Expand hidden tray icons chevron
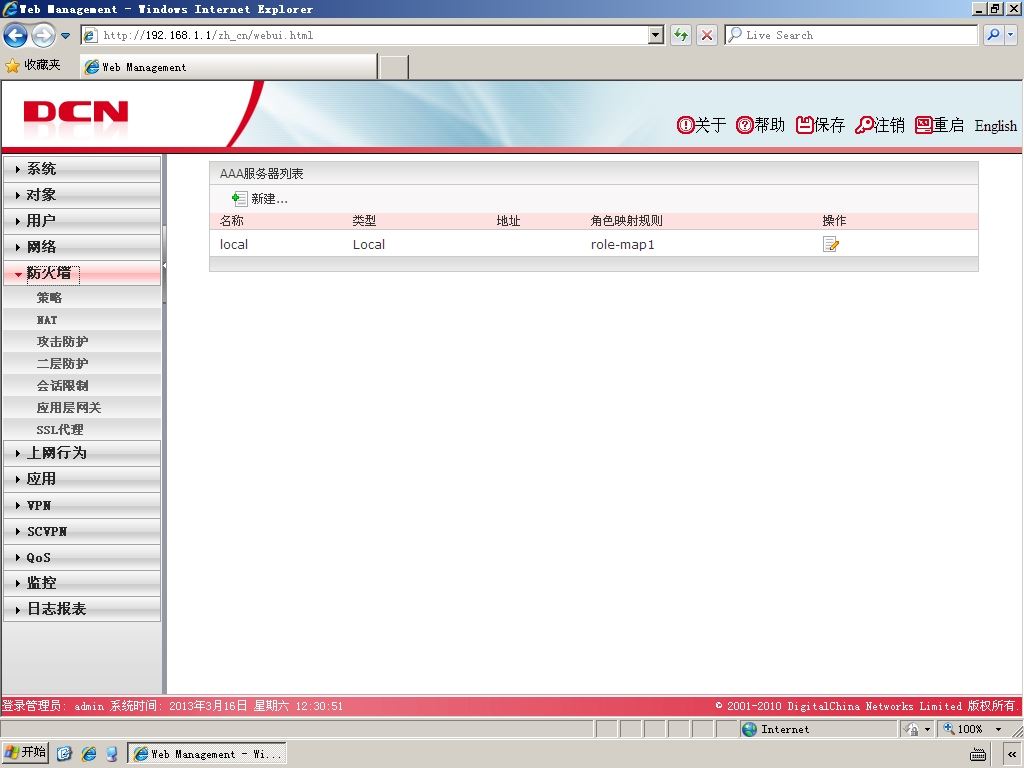1024x768 pixels. tap(1012, 754)
